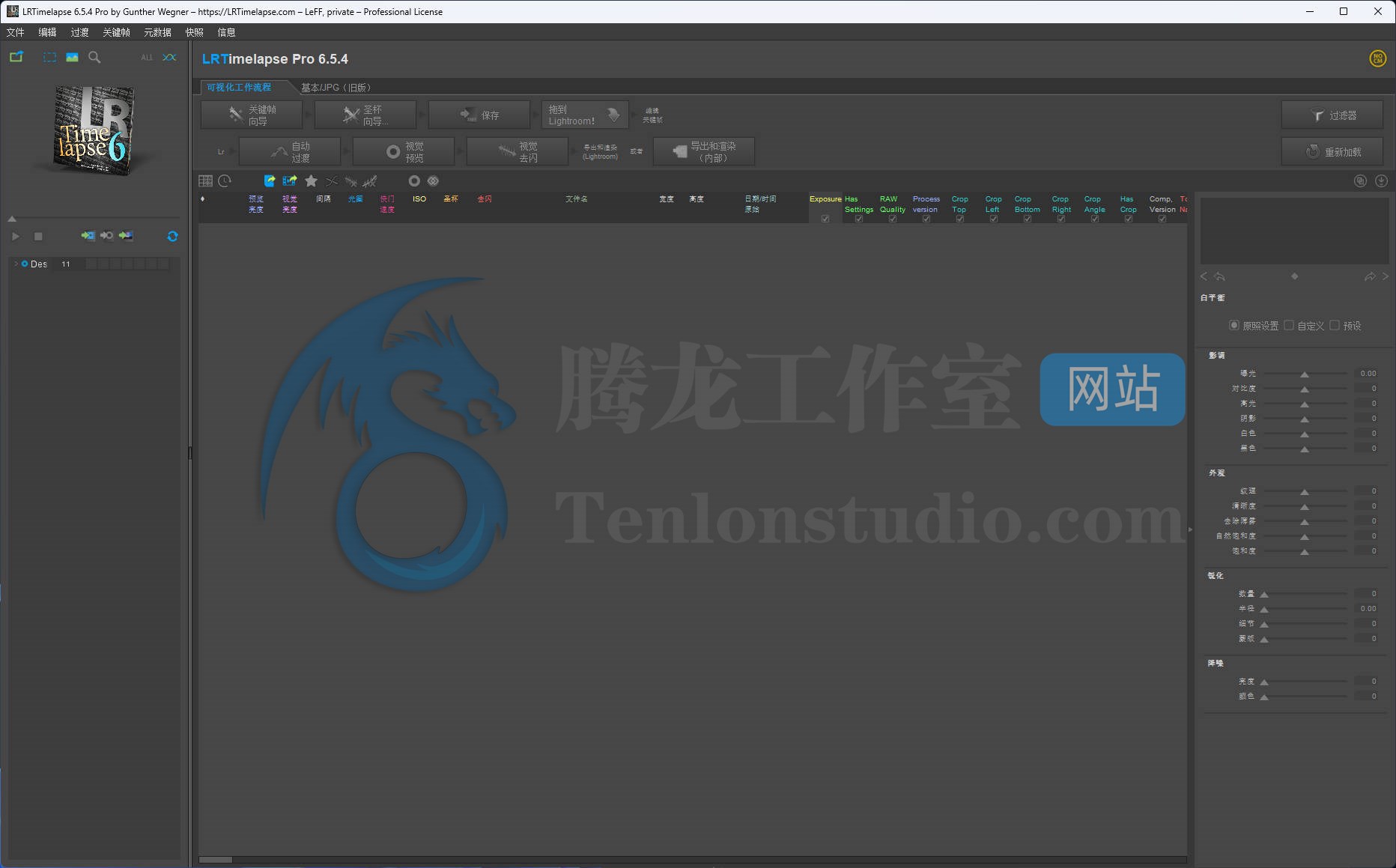Click the 导出和渲染（内部）button
The height and width of the screenshot is (868, 1396).
tap(704, 152)
